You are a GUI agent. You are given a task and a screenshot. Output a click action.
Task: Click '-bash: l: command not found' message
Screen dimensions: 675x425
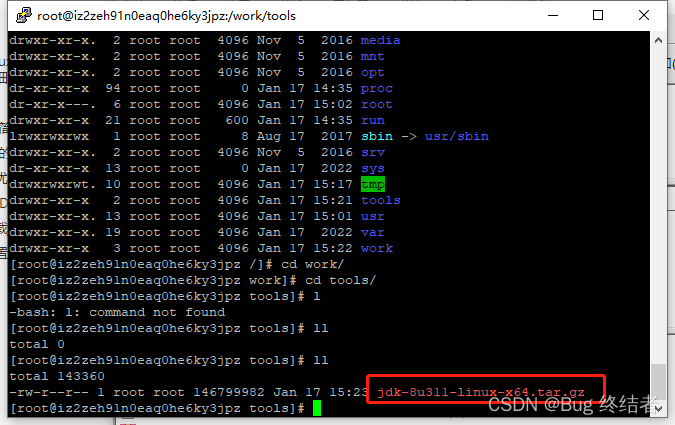[117, 312]
